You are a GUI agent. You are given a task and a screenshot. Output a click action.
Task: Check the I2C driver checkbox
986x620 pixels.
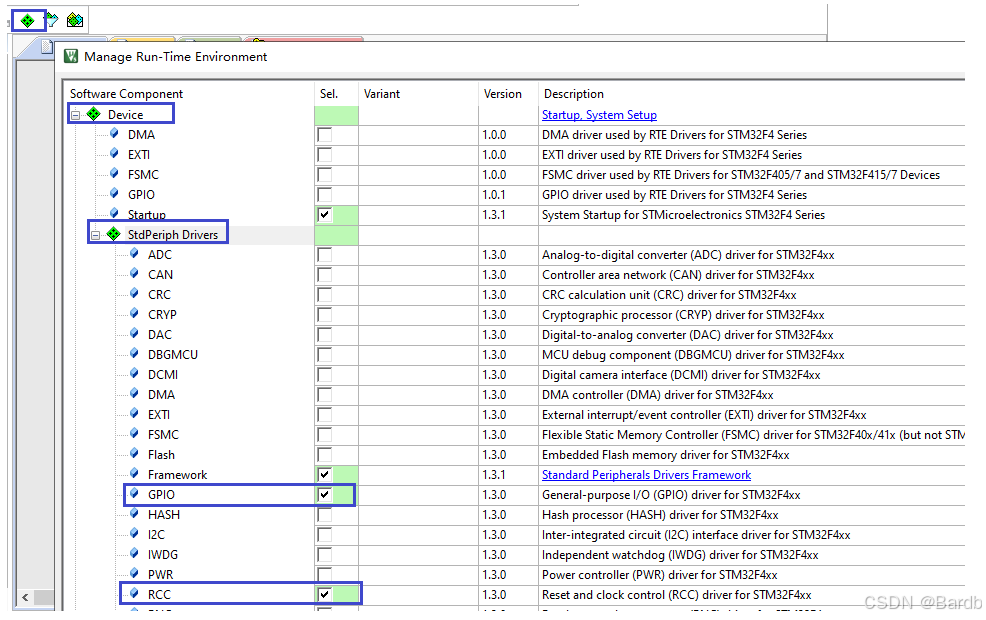(324, 535)
